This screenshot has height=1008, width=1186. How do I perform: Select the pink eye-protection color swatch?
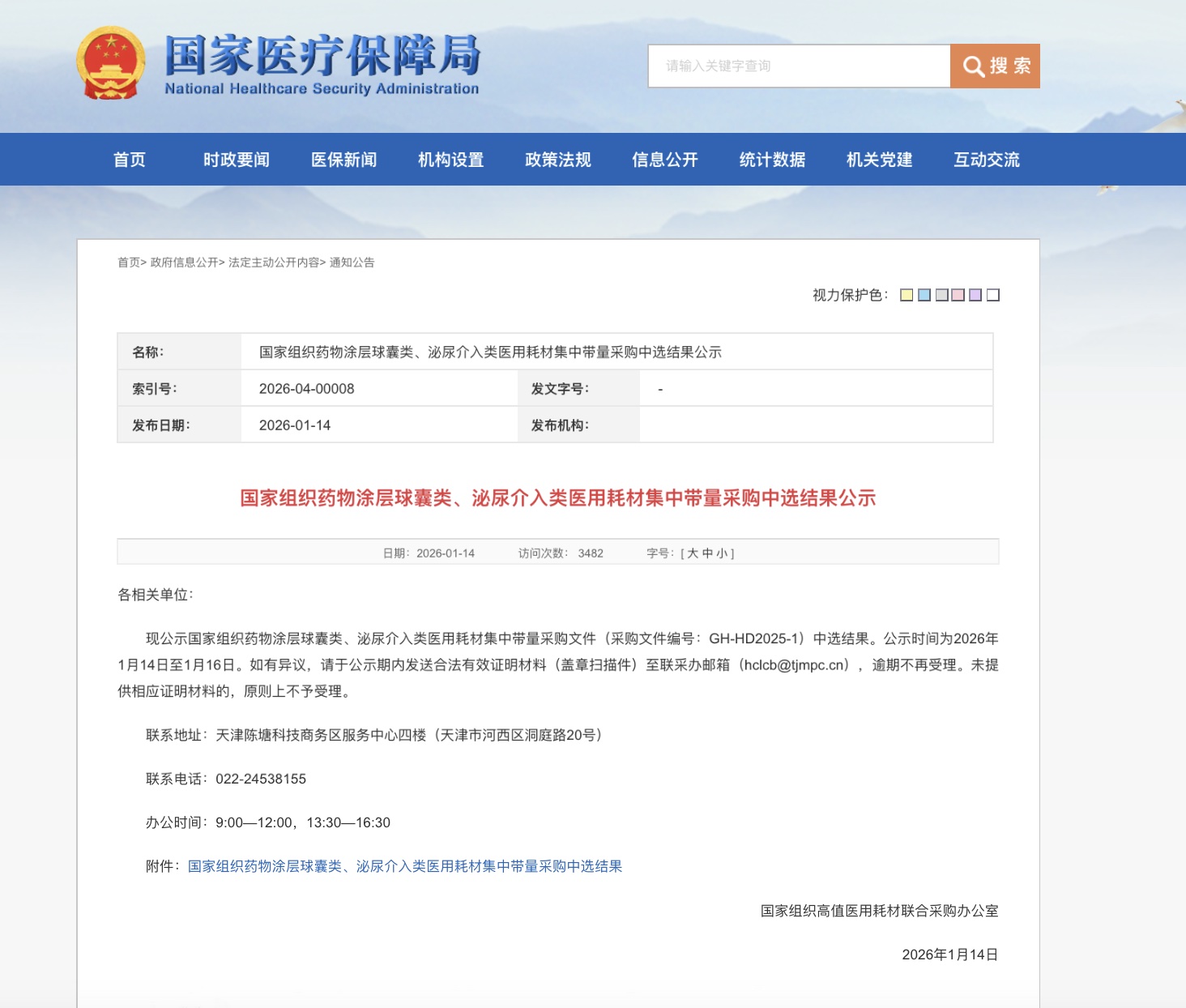click(958, 294)
